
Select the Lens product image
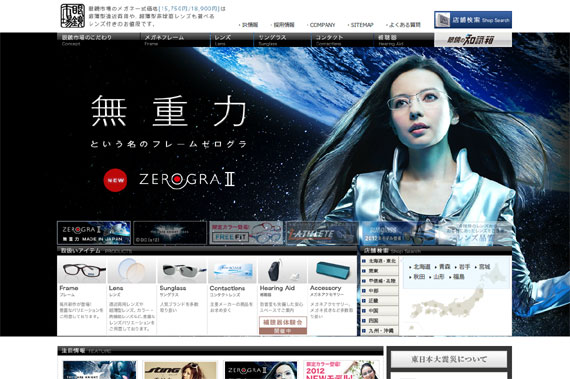(x=132, y=270)
